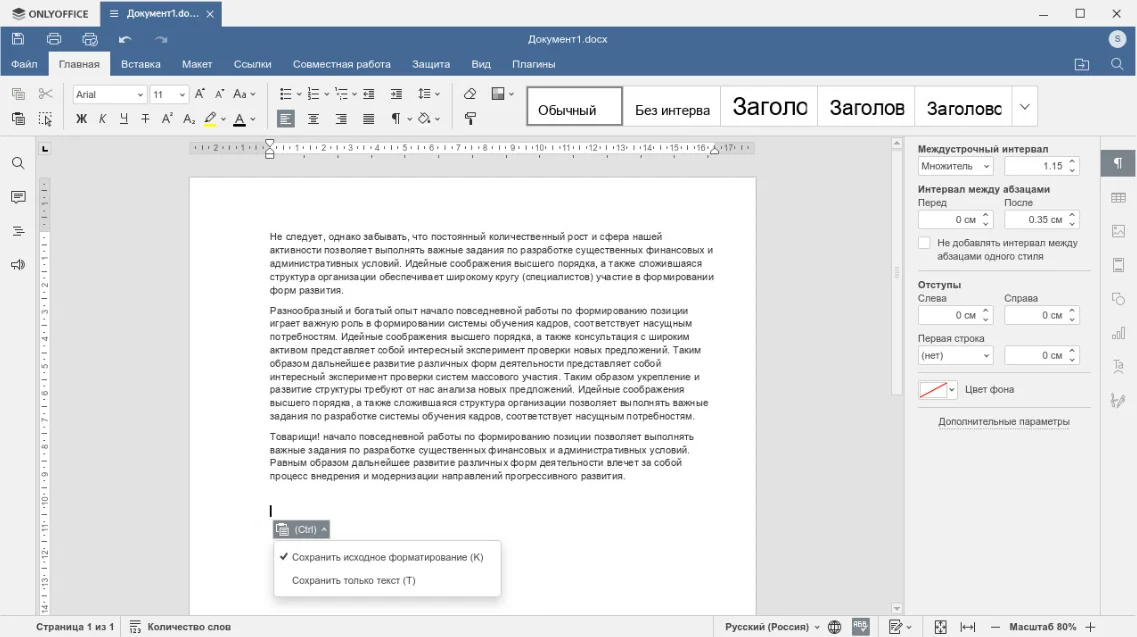Toggle nonprinting characters pilcrow icon
1137x637 pixels.
click(x=397, y=119)
